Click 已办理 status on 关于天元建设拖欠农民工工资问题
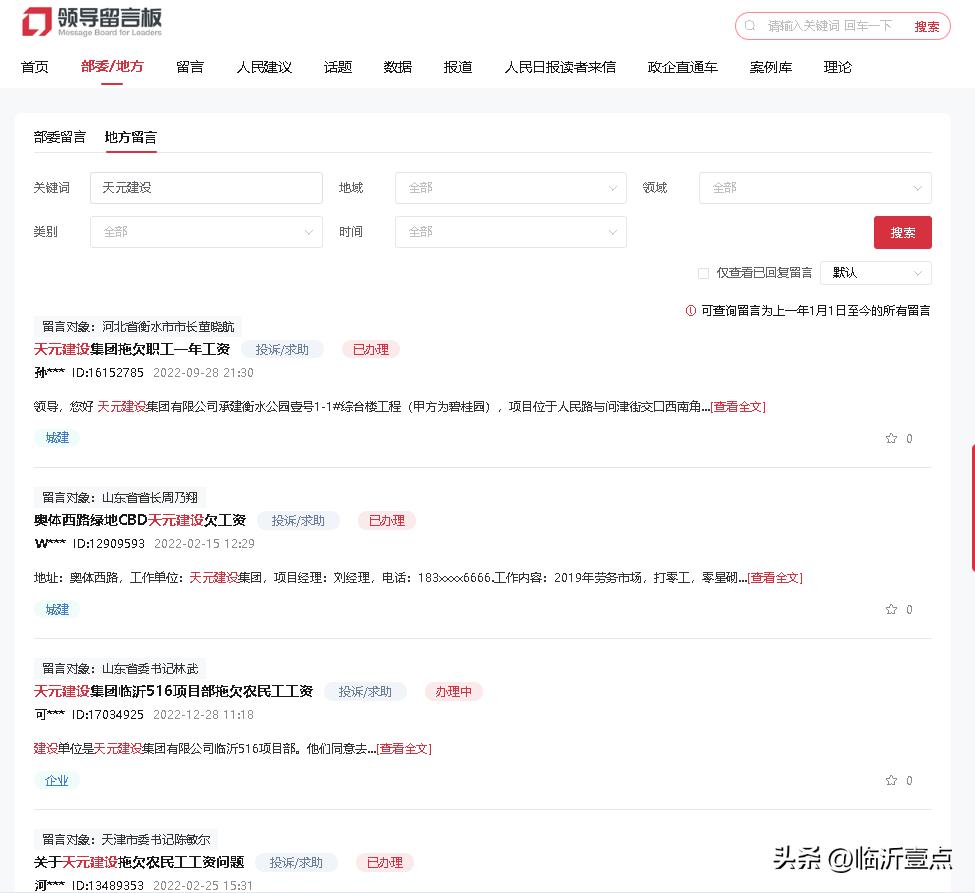This screenshot has height=893, width=975. pyautogui.click(x=385, y=863)
